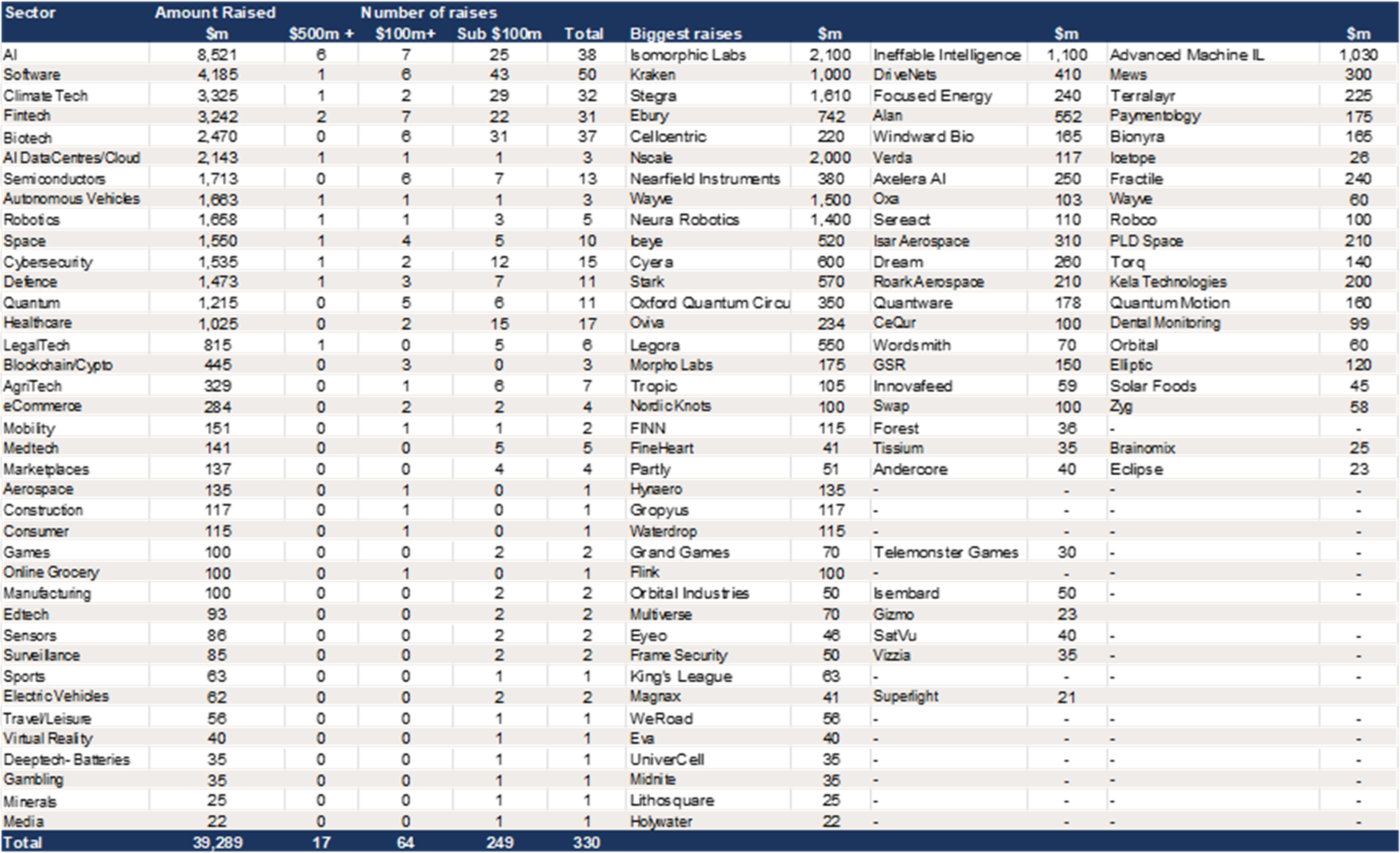Select the 'Biggest raises' header
This screenshot has width=1400, height=853.
[x=686, y=33]
